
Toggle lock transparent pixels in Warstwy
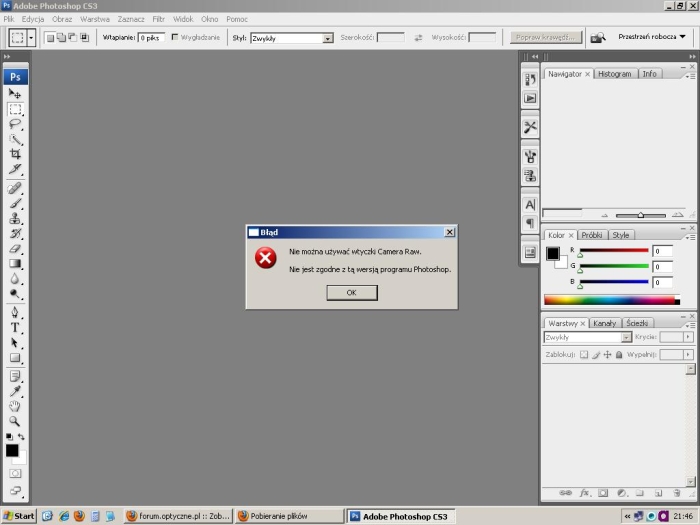click(584, 355)
